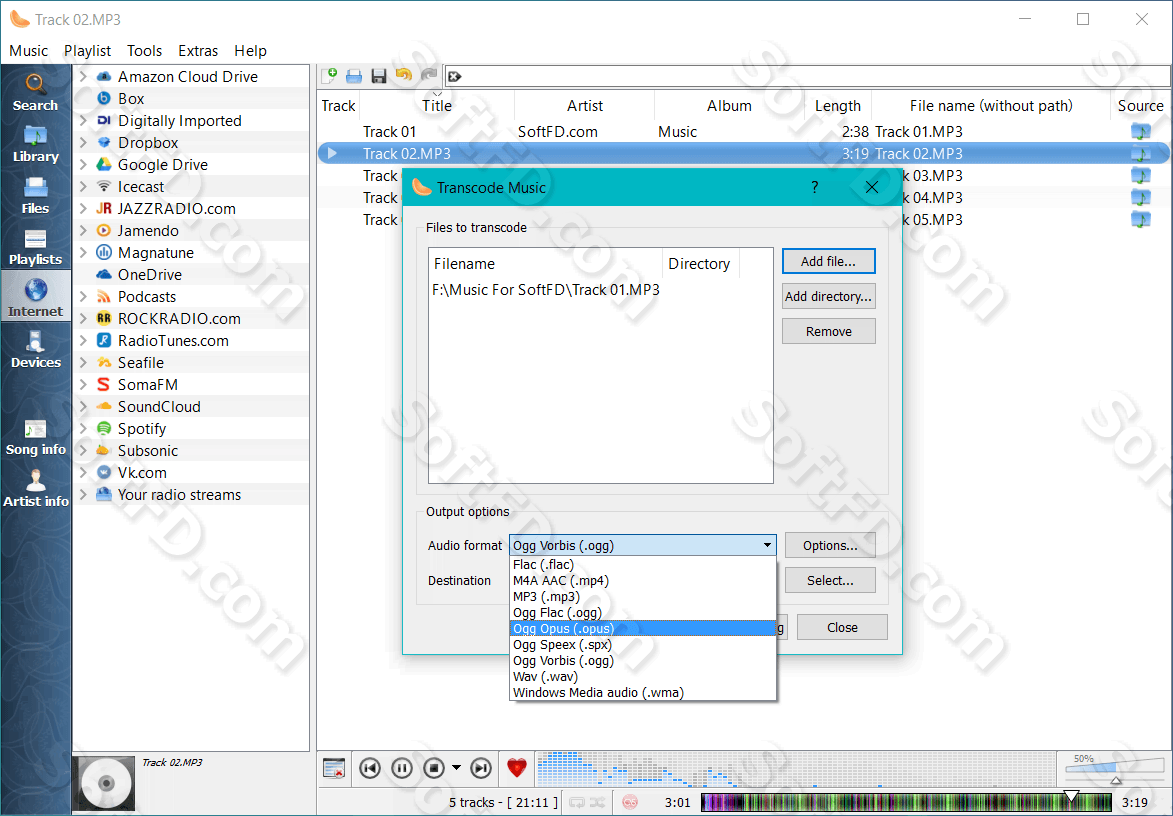Viewport: 1173px width, 816px height.
Task: Seek within the moodbar track progress
Action: coord(906,803)
